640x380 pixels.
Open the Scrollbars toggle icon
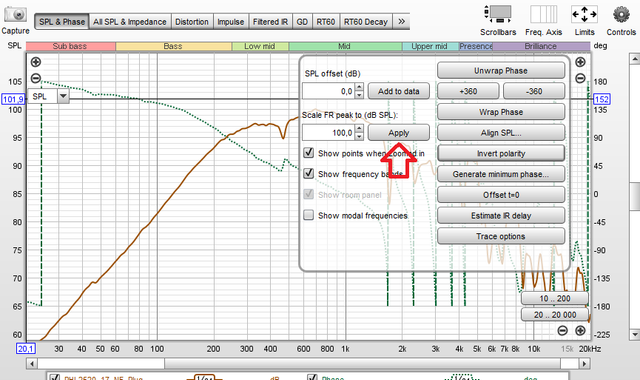(x=498, y=15)
